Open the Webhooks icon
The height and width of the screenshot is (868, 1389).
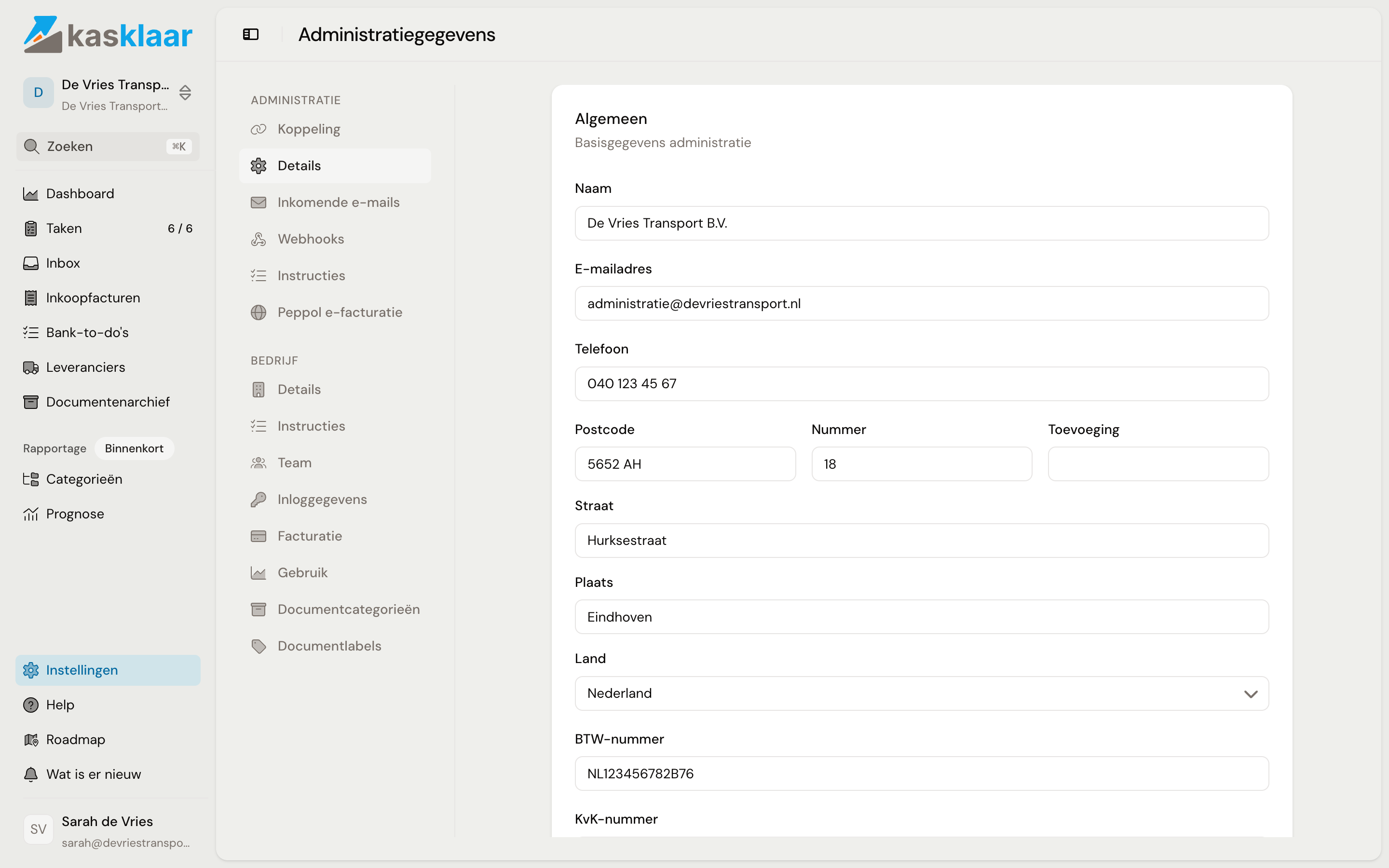259,239
